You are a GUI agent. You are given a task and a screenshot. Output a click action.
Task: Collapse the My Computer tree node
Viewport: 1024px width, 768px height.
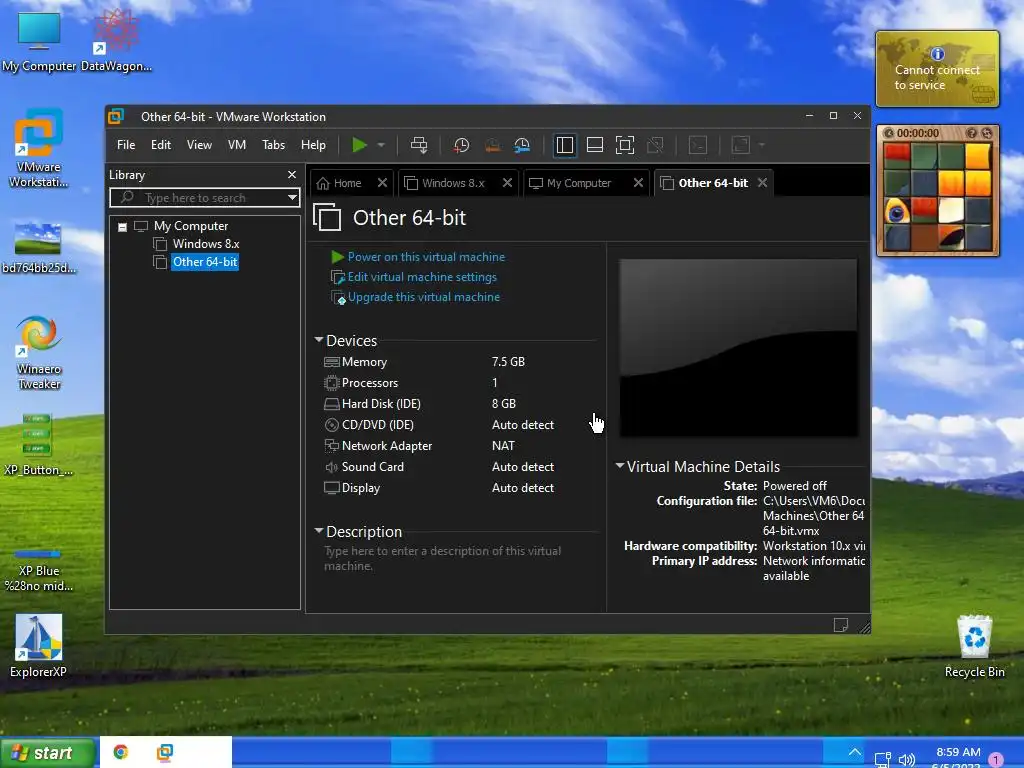click(122, 227)
